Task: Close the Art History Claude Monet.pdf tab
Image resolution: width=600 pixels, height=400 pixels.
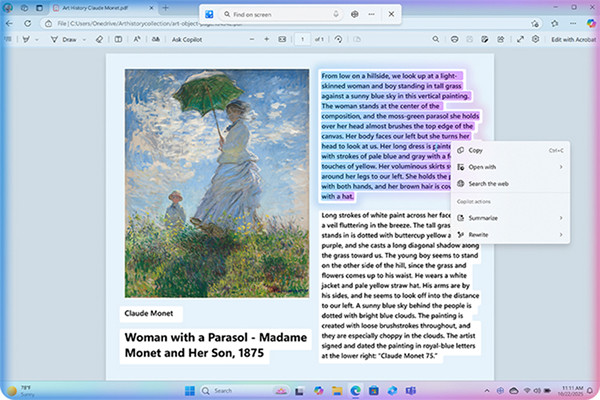Action: pos(151,8)
